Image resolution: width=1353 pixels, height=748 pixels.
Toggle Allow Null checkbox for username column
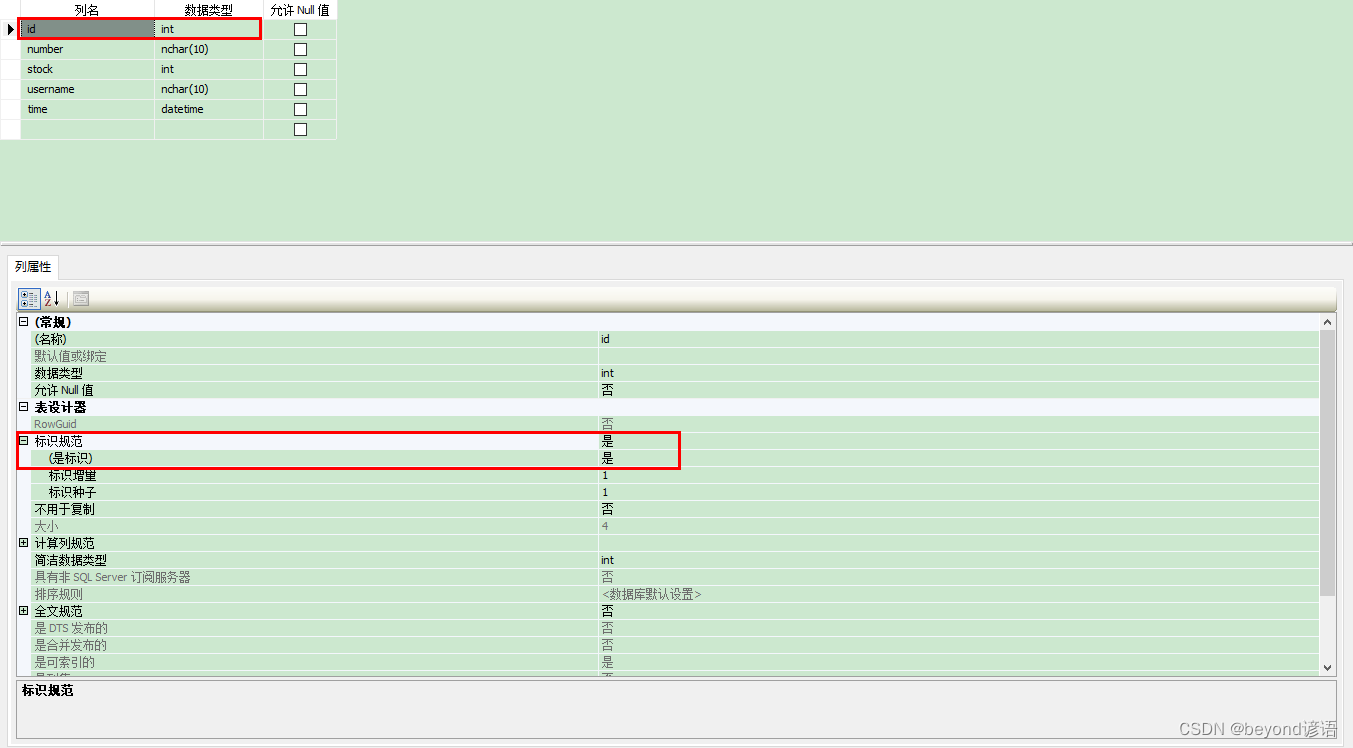coord(300,89)
